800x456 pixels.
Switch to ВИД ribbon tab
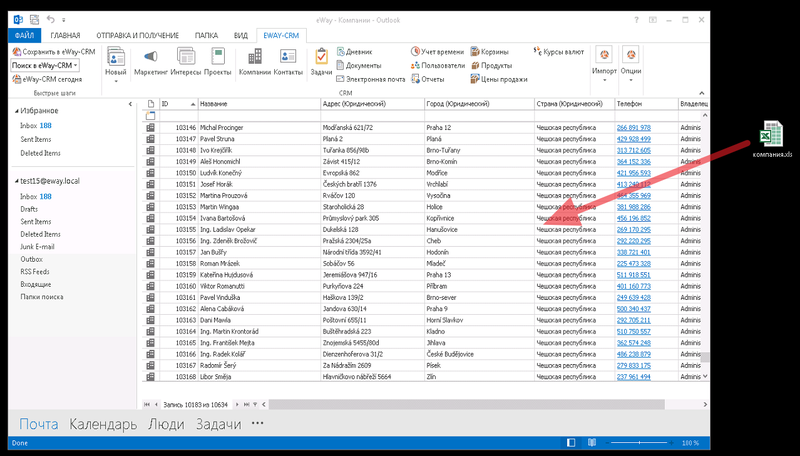[x=241, y=36]
